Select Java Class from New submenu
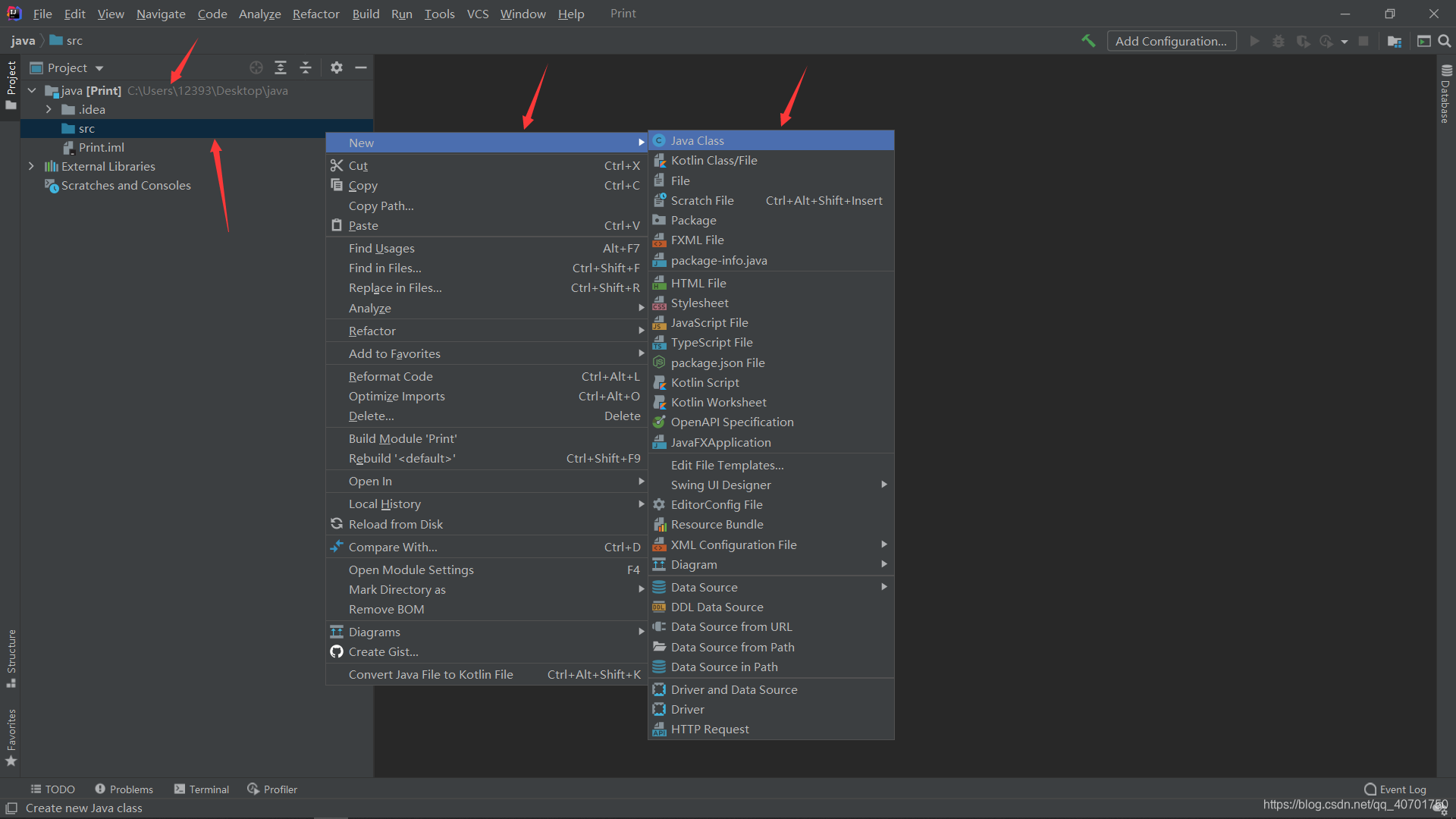Viewport: 1456px width, 819px height. click(x=697, y=140)
